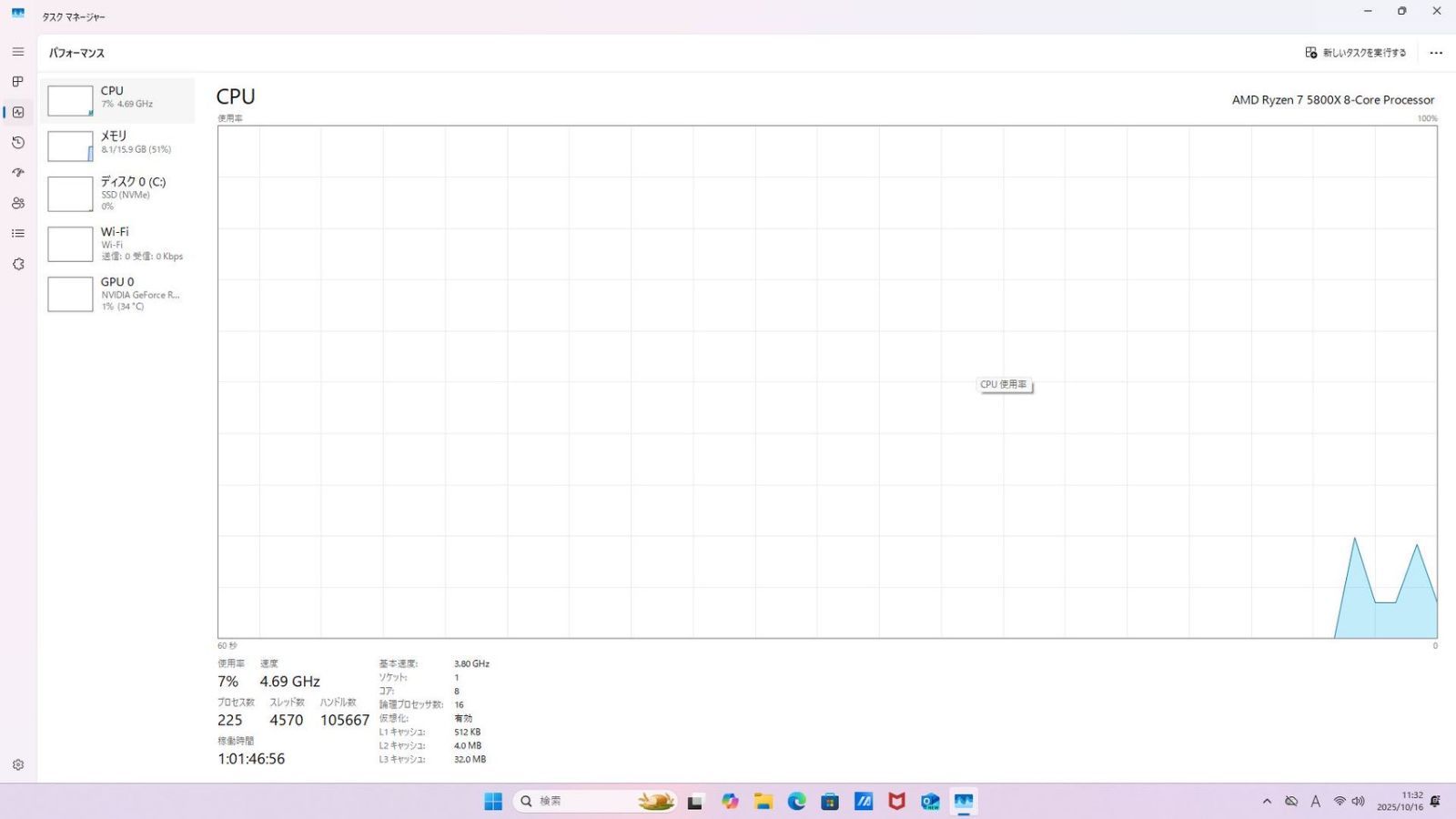Open the three-dot more options menu

[1436, 53]
